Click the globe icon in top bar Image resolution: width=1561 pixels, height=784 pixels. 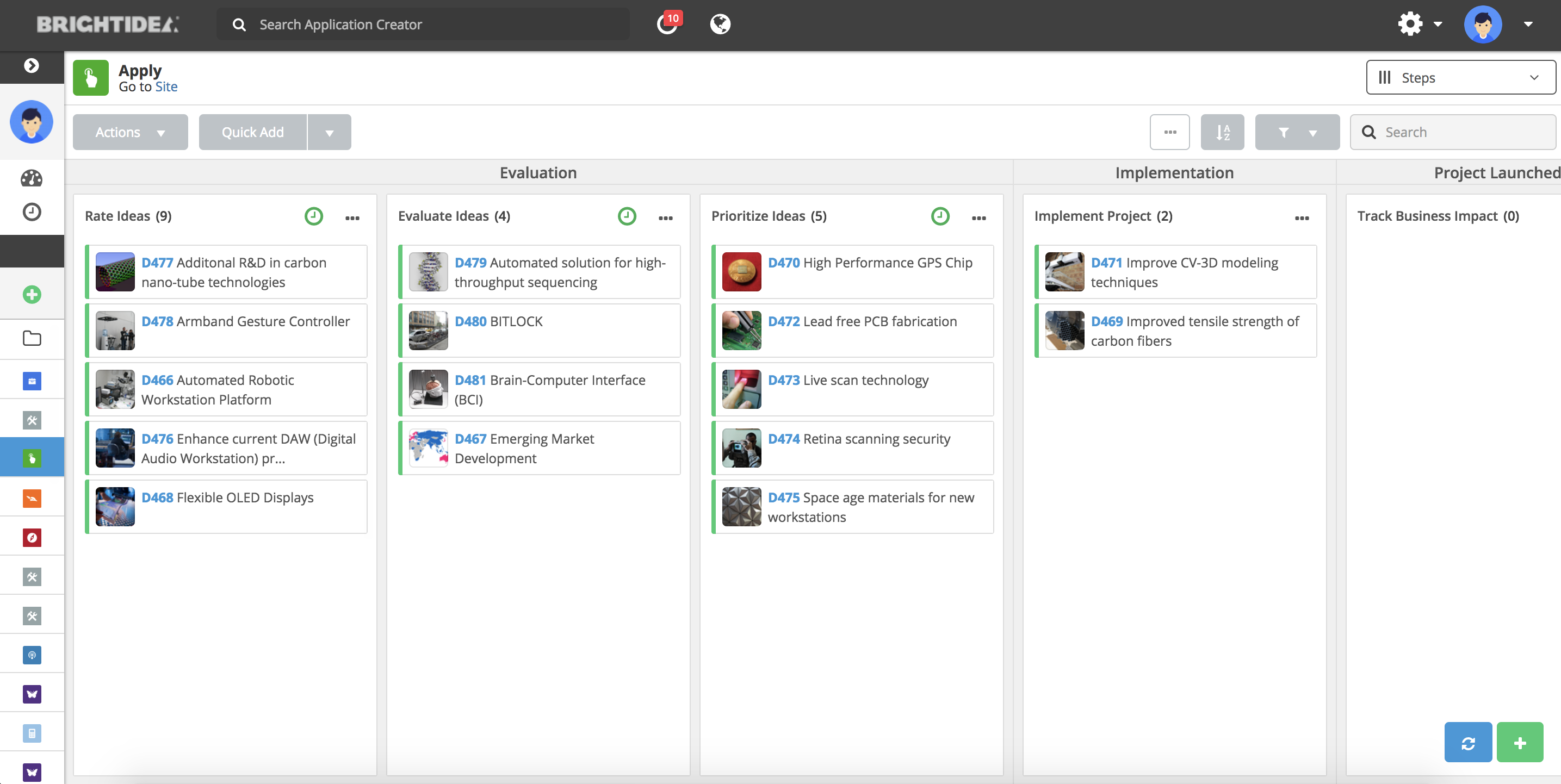pyautogui.click(x=720, y=24)
